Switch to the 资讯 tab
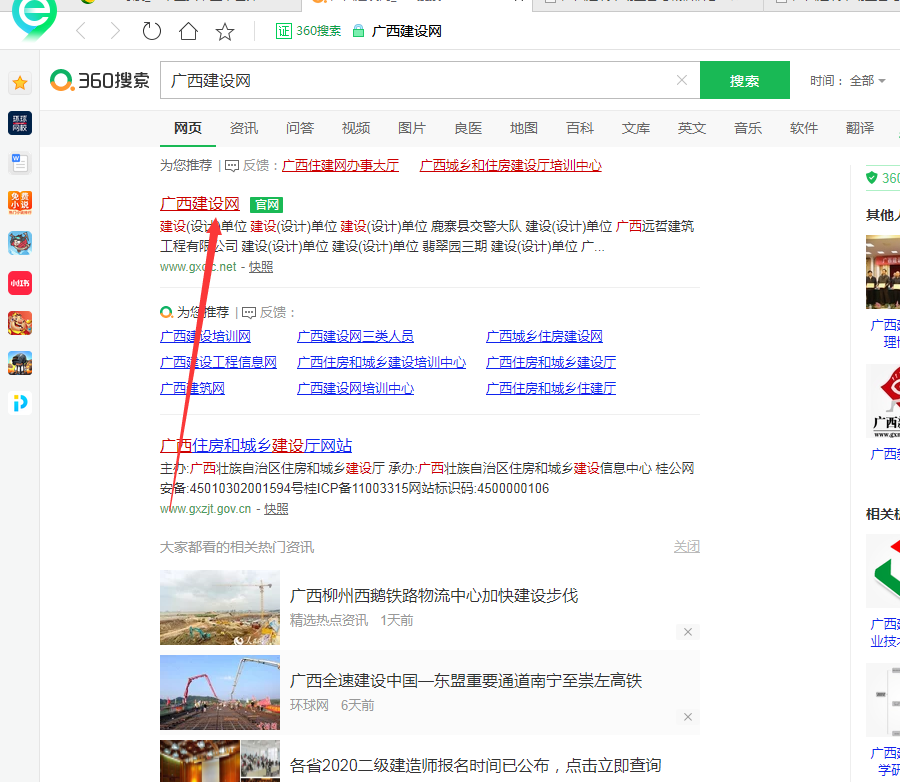Screen dimensions: 900x782 (244, 128)
